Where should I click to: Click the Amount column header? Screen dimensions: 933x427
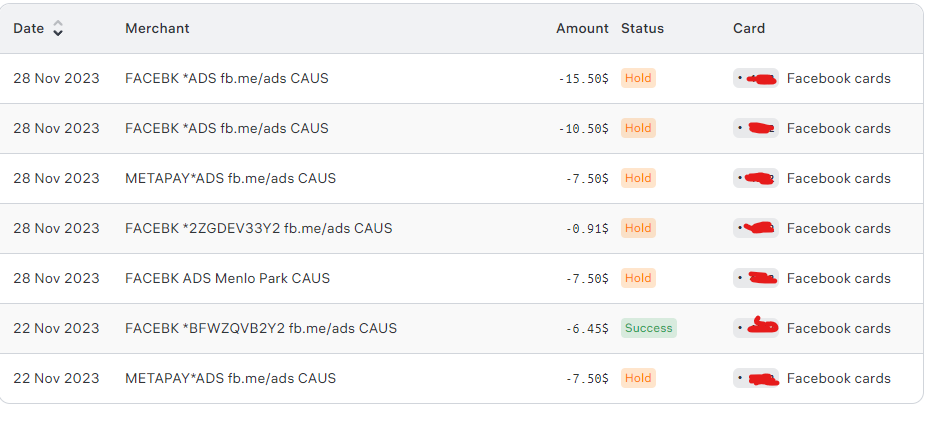pos(582,28)
